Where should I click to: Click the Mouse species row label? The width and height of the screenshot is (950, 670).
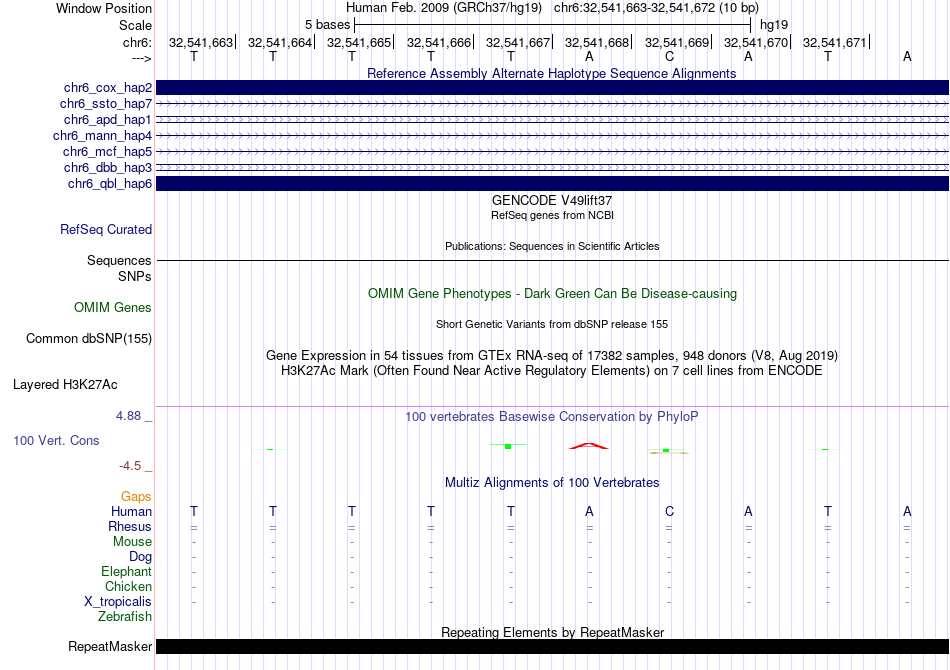point(132,542)
